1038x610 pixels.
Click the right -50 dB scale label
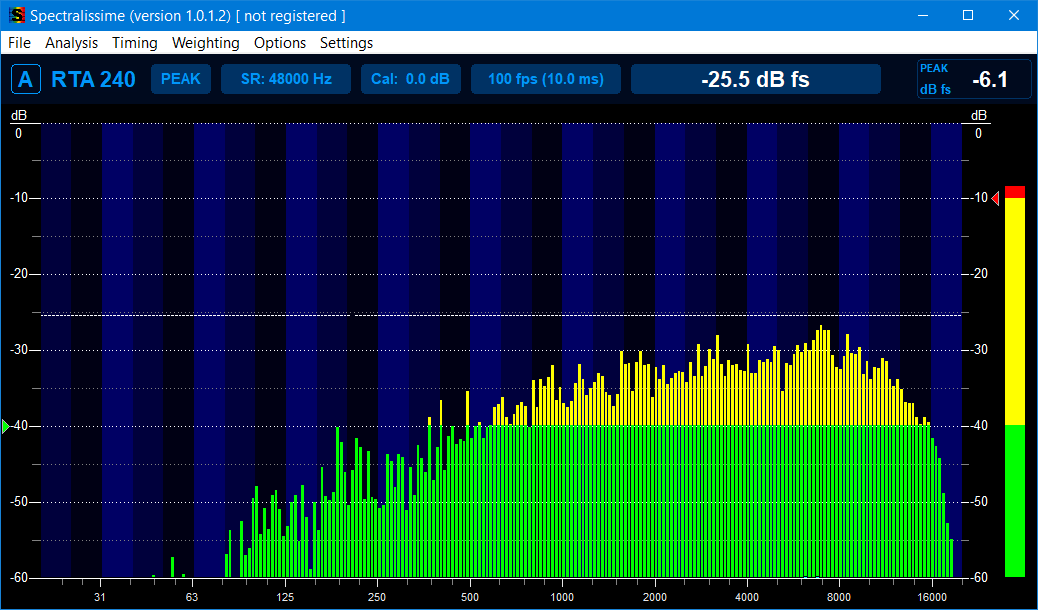click(x=977, y=501)
